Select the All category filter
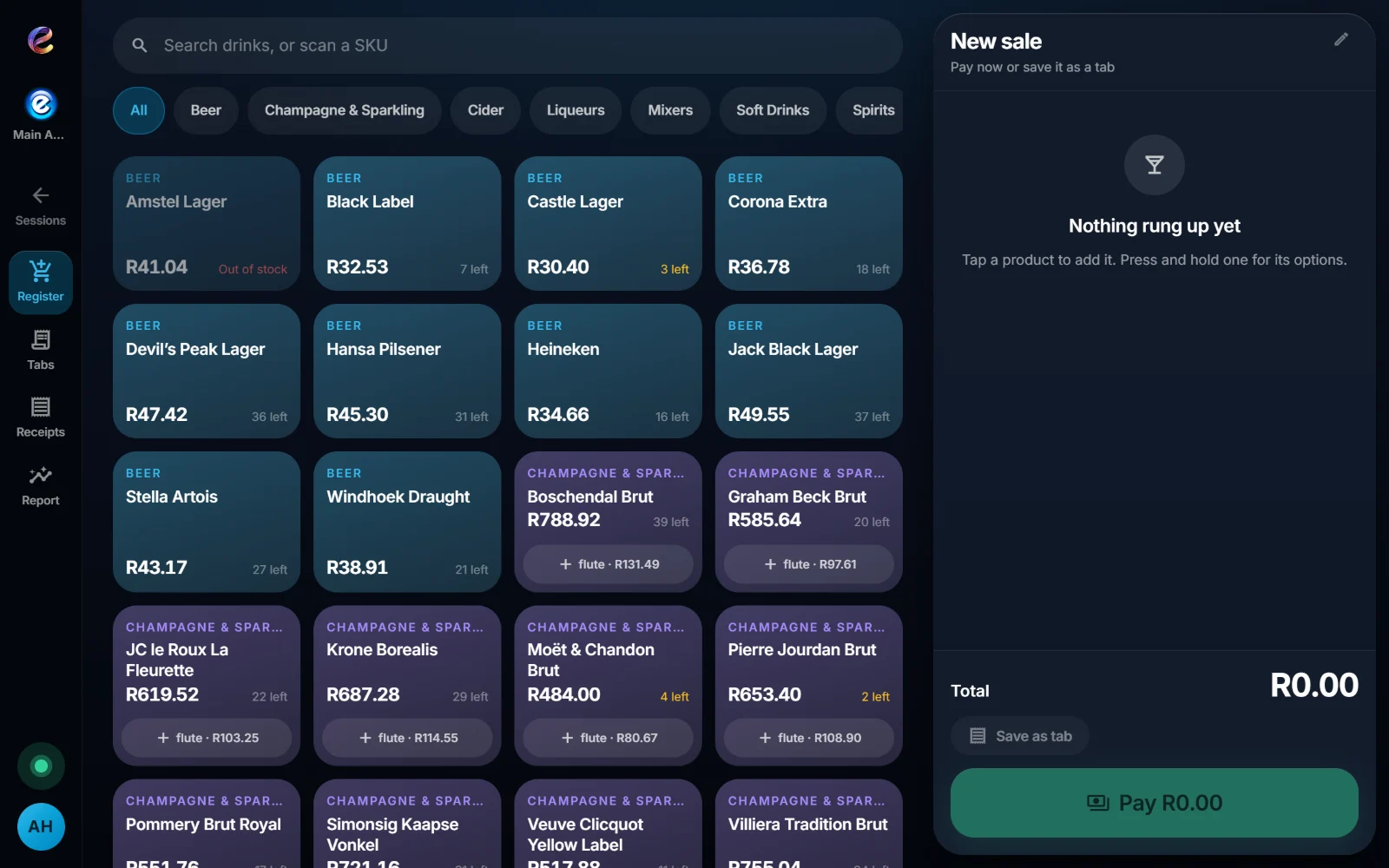The width and height of the screenshot is (1389, 868). (x=139, y=110)
